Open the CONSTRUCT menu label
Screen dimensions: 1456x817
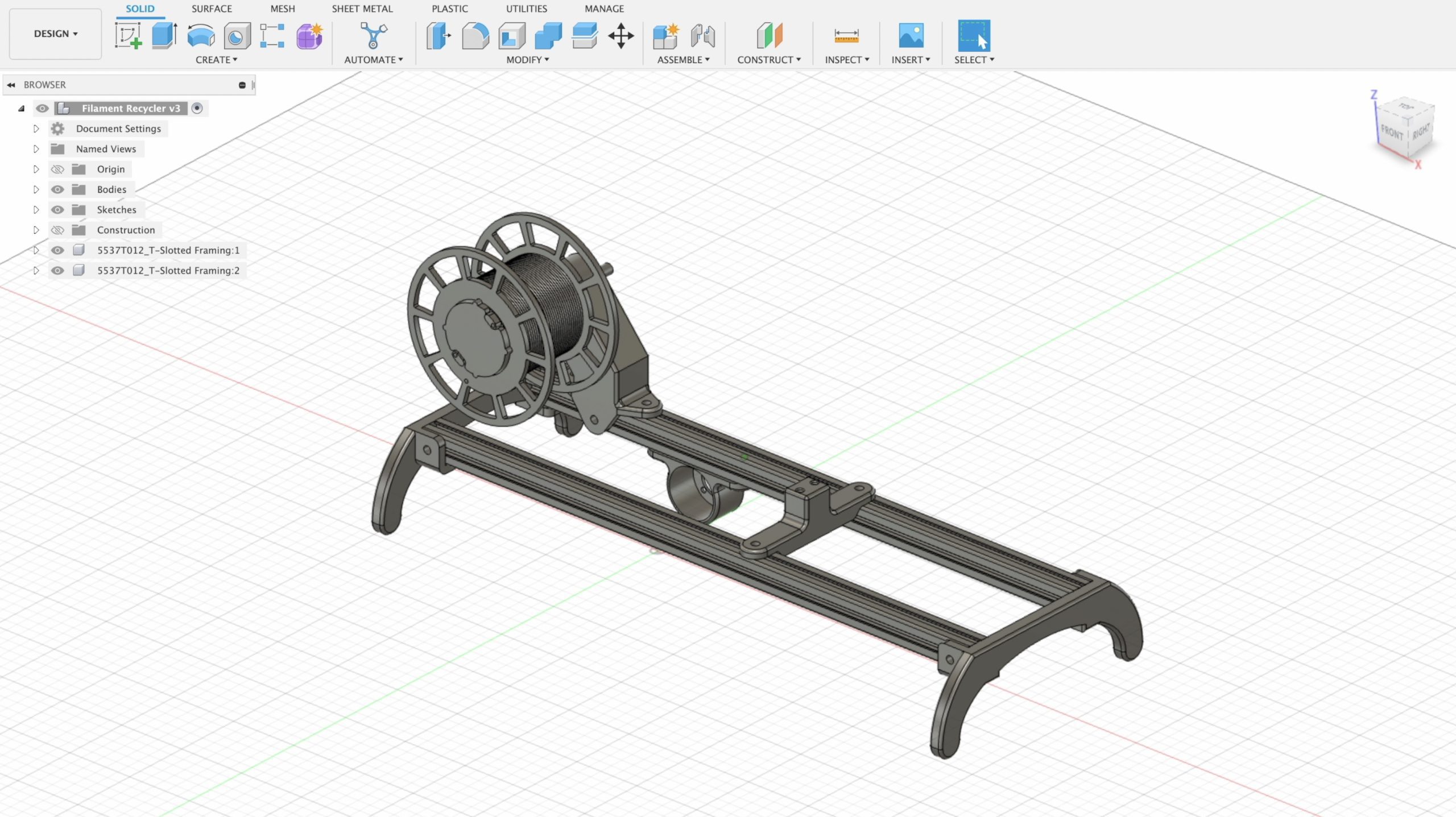click(768, 60)
